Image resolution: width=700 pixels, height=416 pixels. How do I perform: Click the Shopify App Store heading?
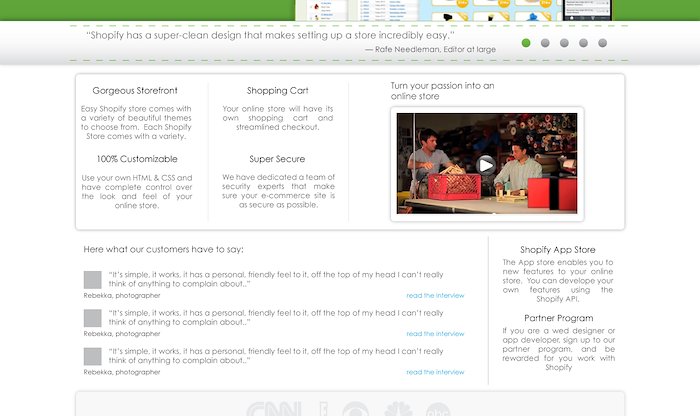tap(558, 250)
